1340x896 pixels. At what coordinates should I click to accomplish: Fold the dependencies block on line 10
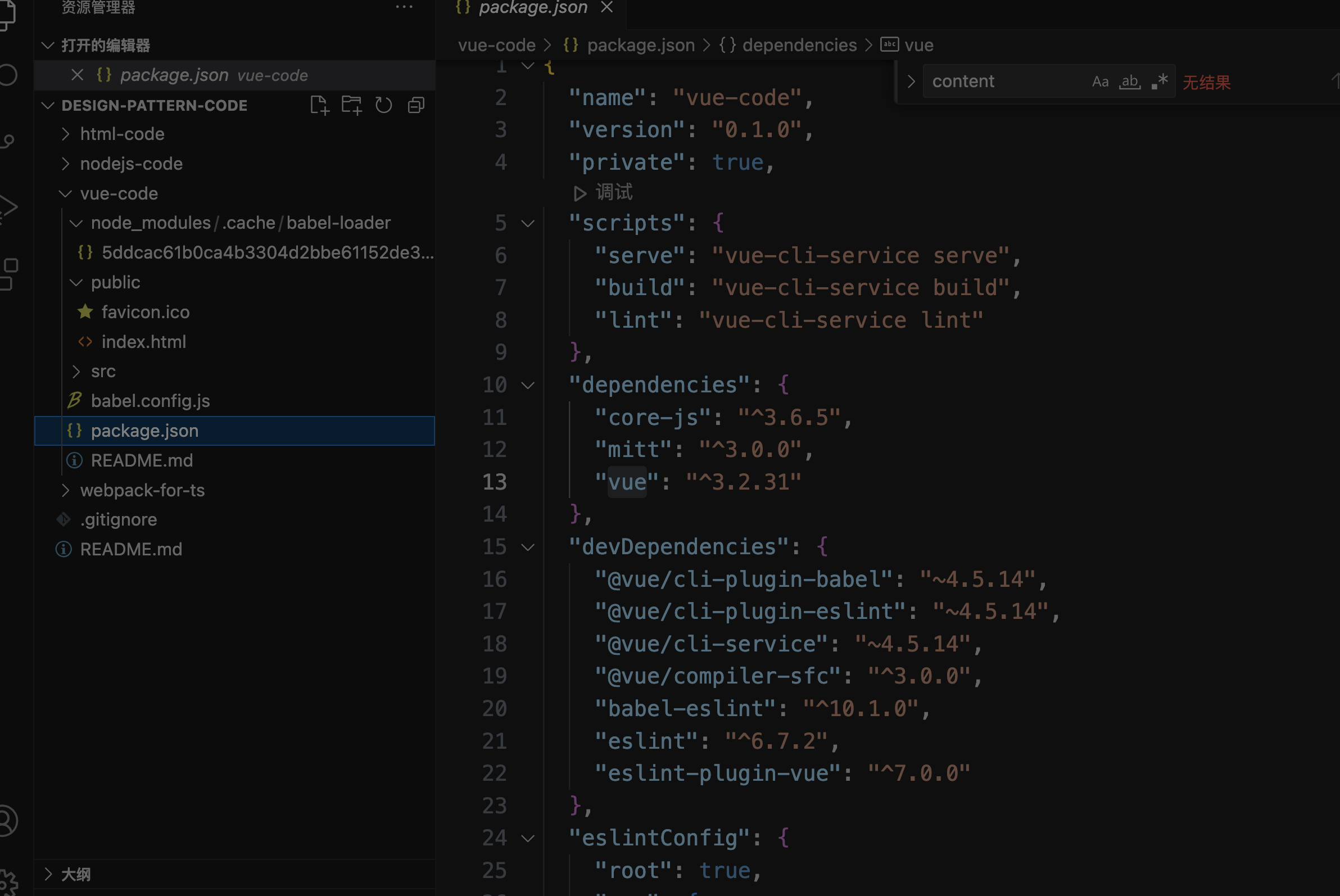click(528, 385)
